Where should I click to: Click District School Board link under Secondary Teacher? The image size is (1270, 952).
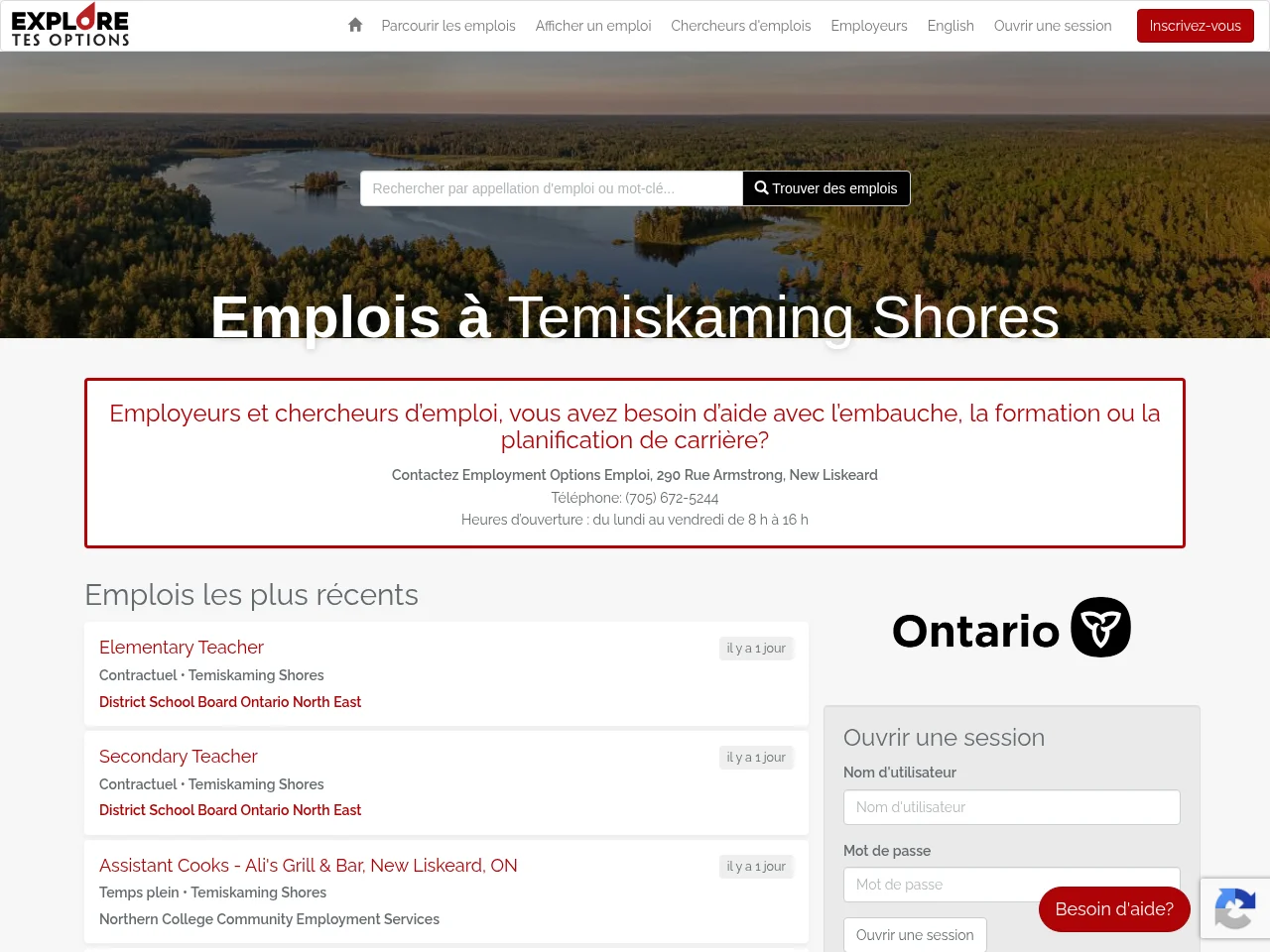pyautogui.click(x=230, y=810)
